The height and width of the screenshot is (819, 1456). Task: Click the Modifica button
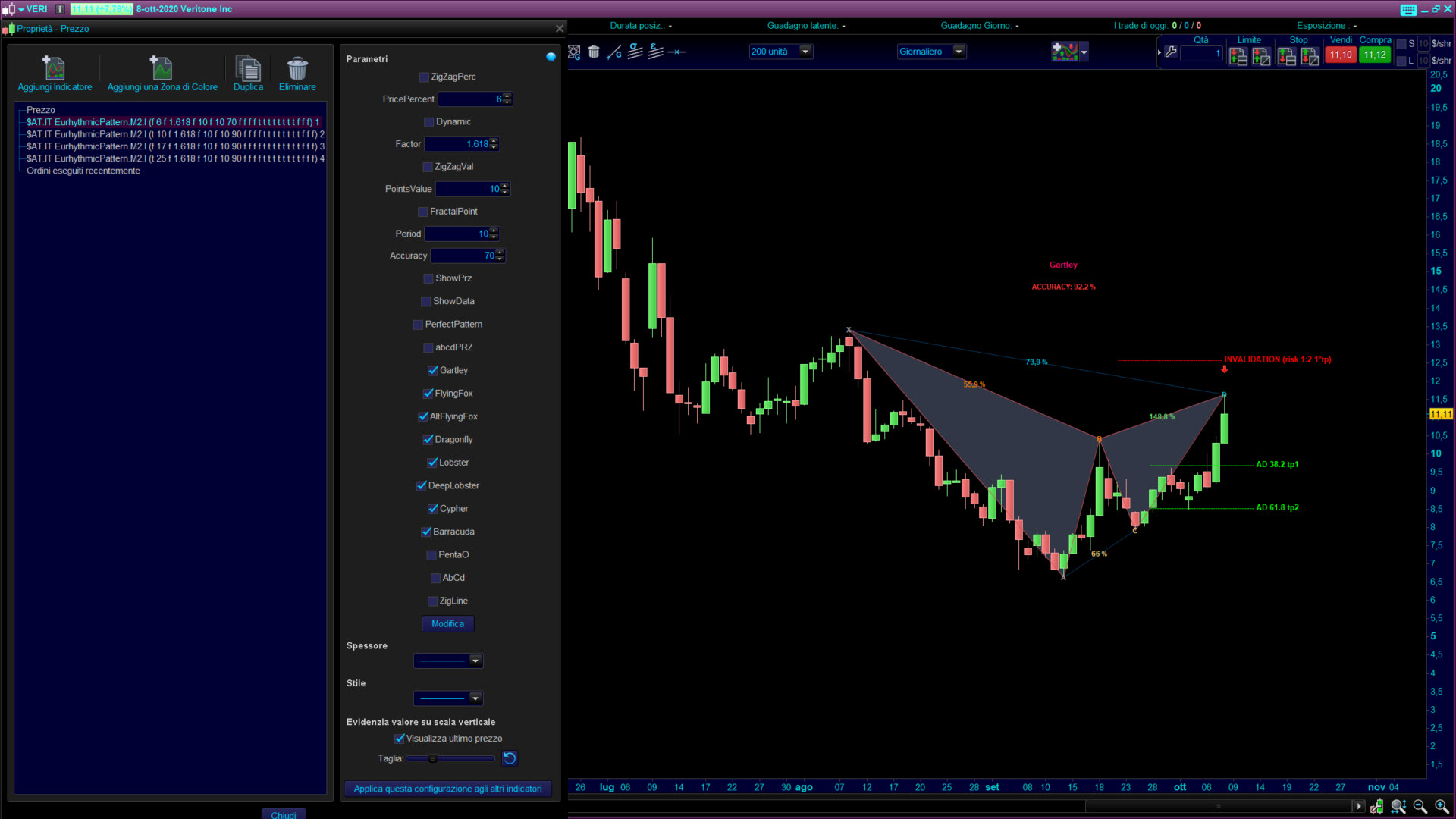(447, 624)
